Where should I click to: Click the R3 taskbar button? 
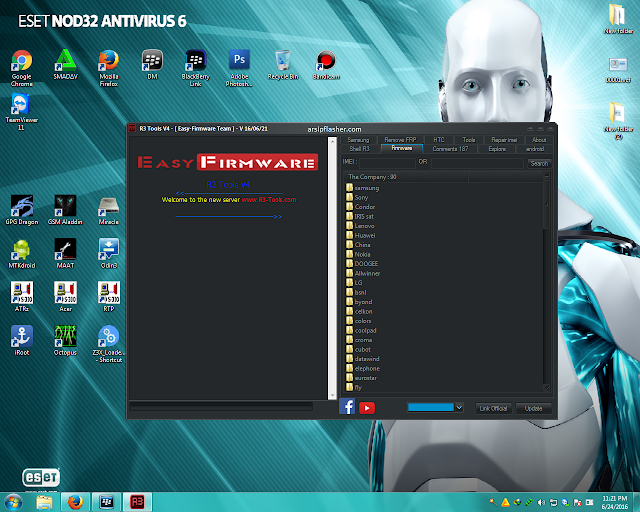tap(137, 502)
